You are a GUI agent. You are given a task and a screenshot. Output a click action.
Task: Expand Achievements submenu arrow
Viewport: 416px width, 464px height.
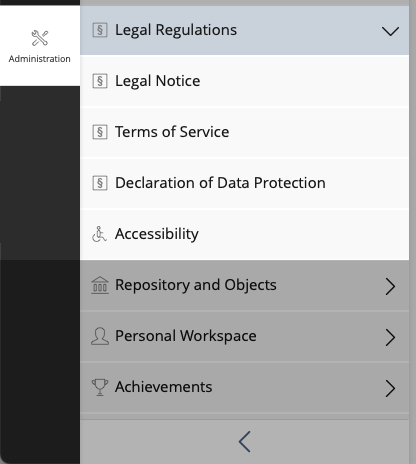click(x=390, y=388)
